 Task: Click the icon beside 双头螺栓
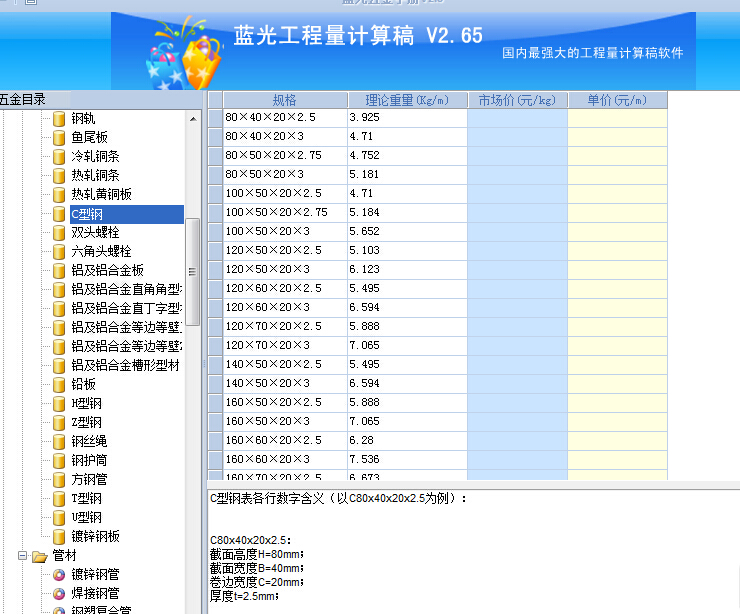click(59, 233)
